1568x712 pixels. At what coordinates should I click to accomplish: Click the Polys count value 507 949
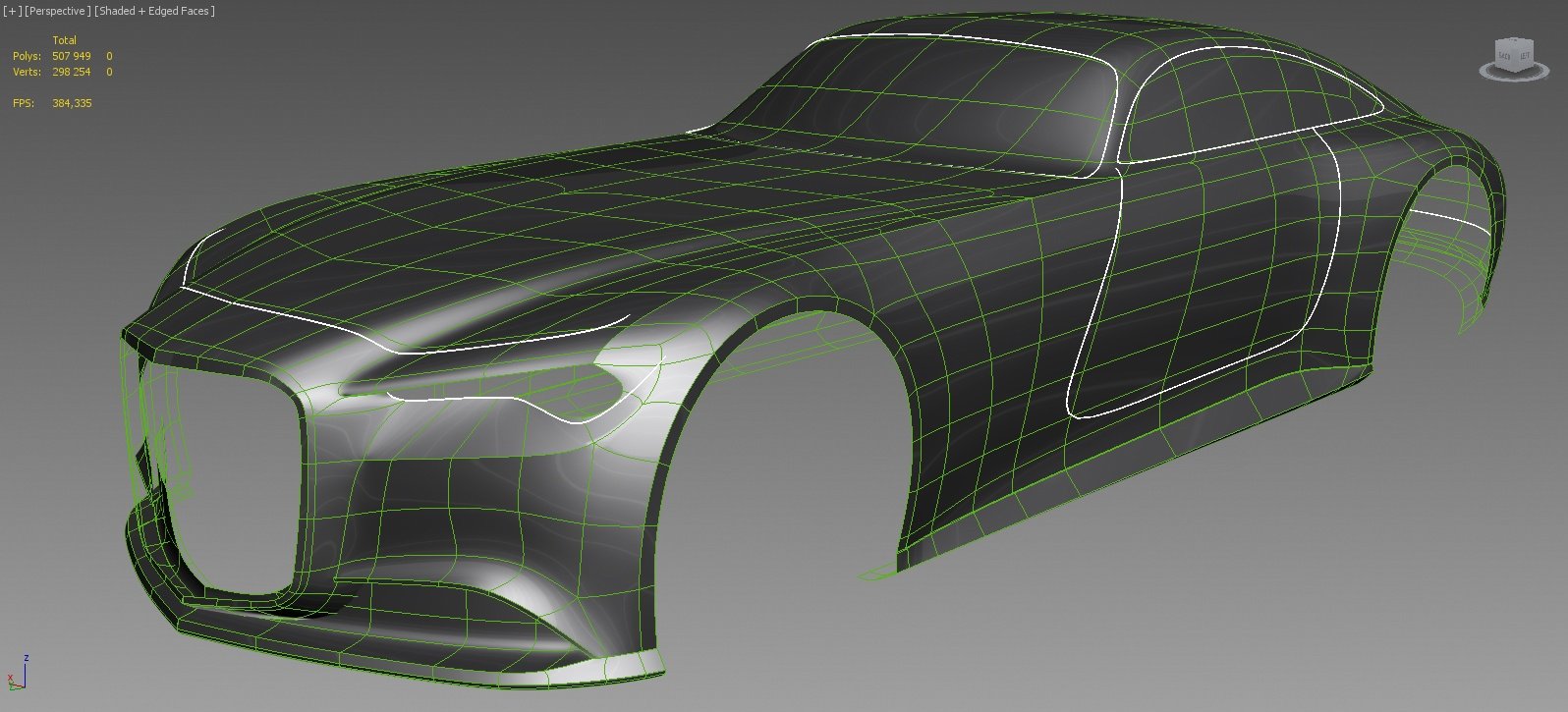(x=71, y=56)
